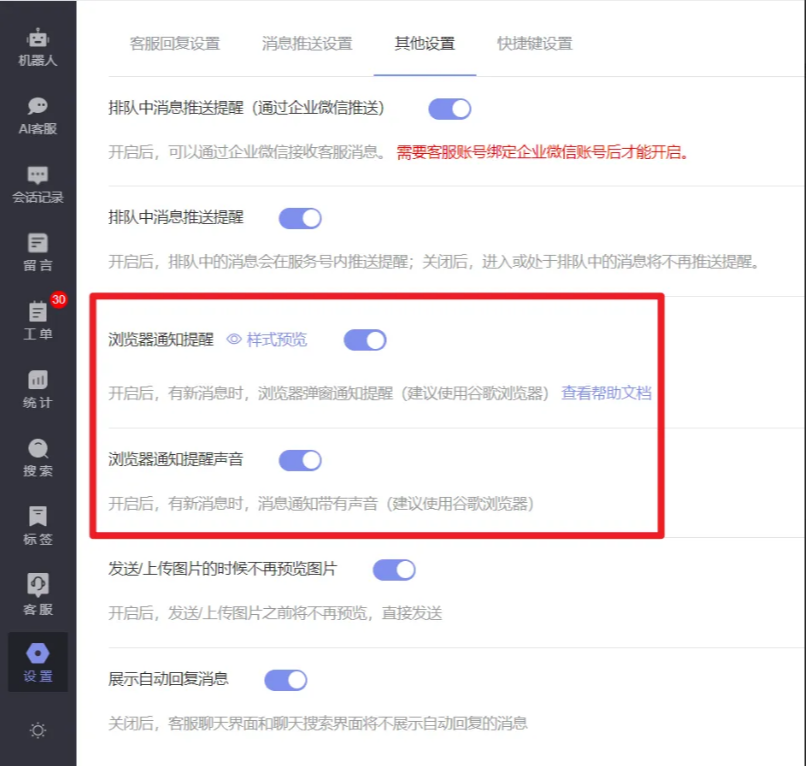806x766 pixels.
Task: Click the red 30 badge on 工单
Action: (x=59, y=299)
